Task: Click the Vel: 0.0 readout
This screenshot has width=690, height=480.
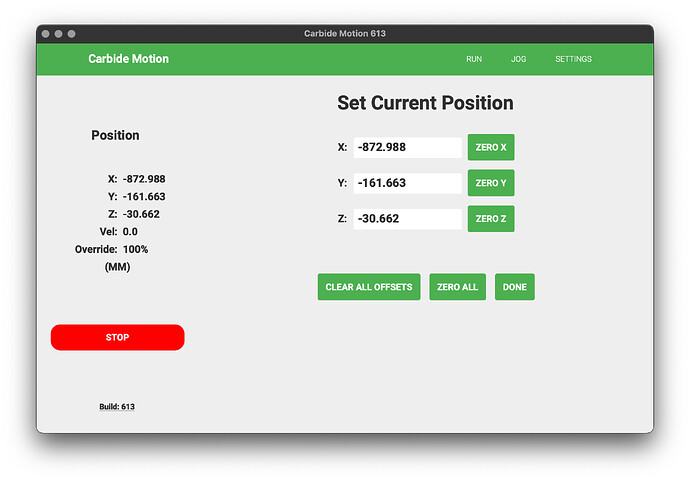Action: (118, 232)
